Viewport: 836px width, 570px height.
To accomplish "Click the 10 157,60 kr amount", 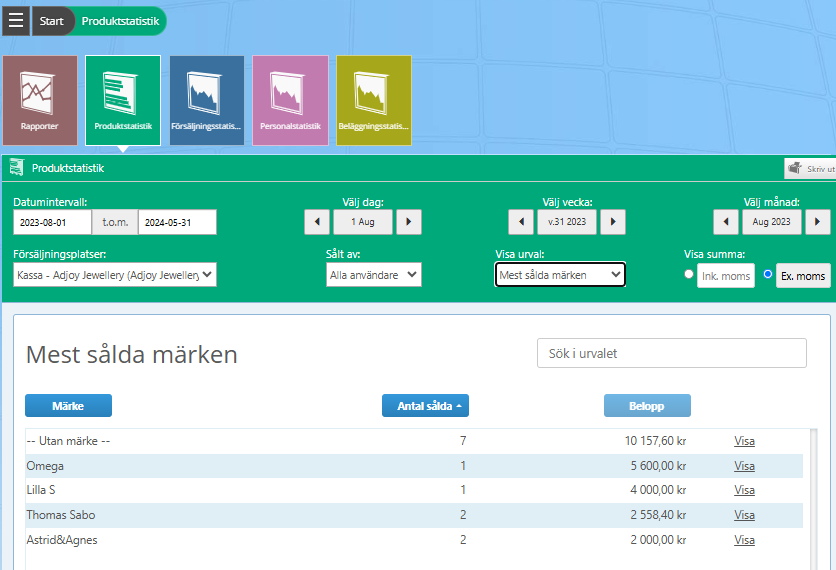I will coord(655,441).
